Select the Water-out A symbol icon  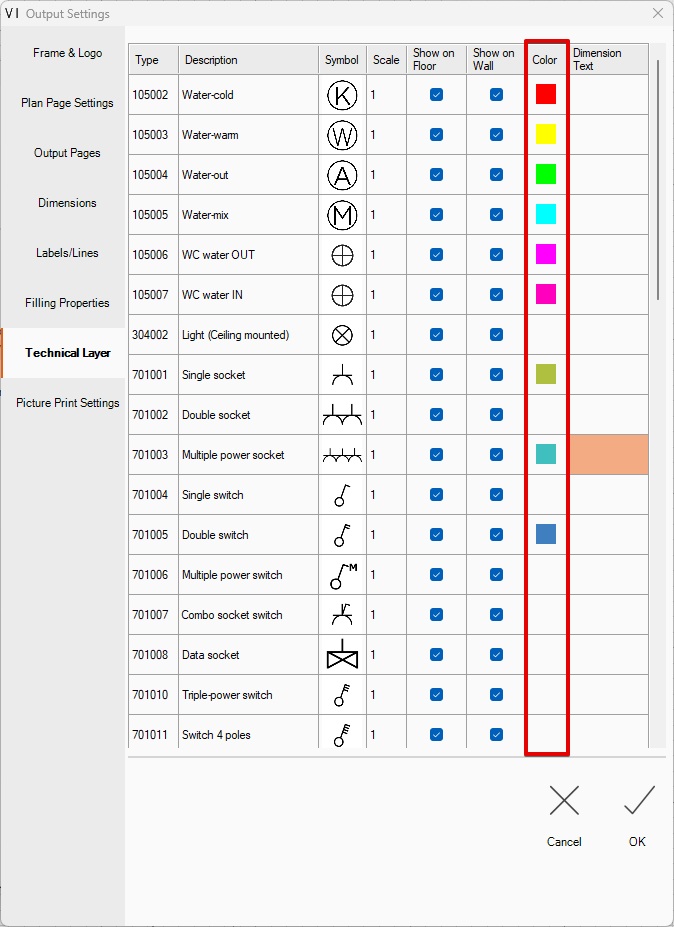pos(342,175)
